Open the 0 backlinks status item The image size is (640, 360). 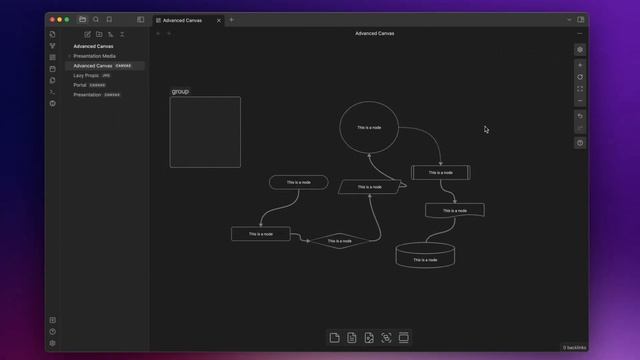[x=574, y=347]
